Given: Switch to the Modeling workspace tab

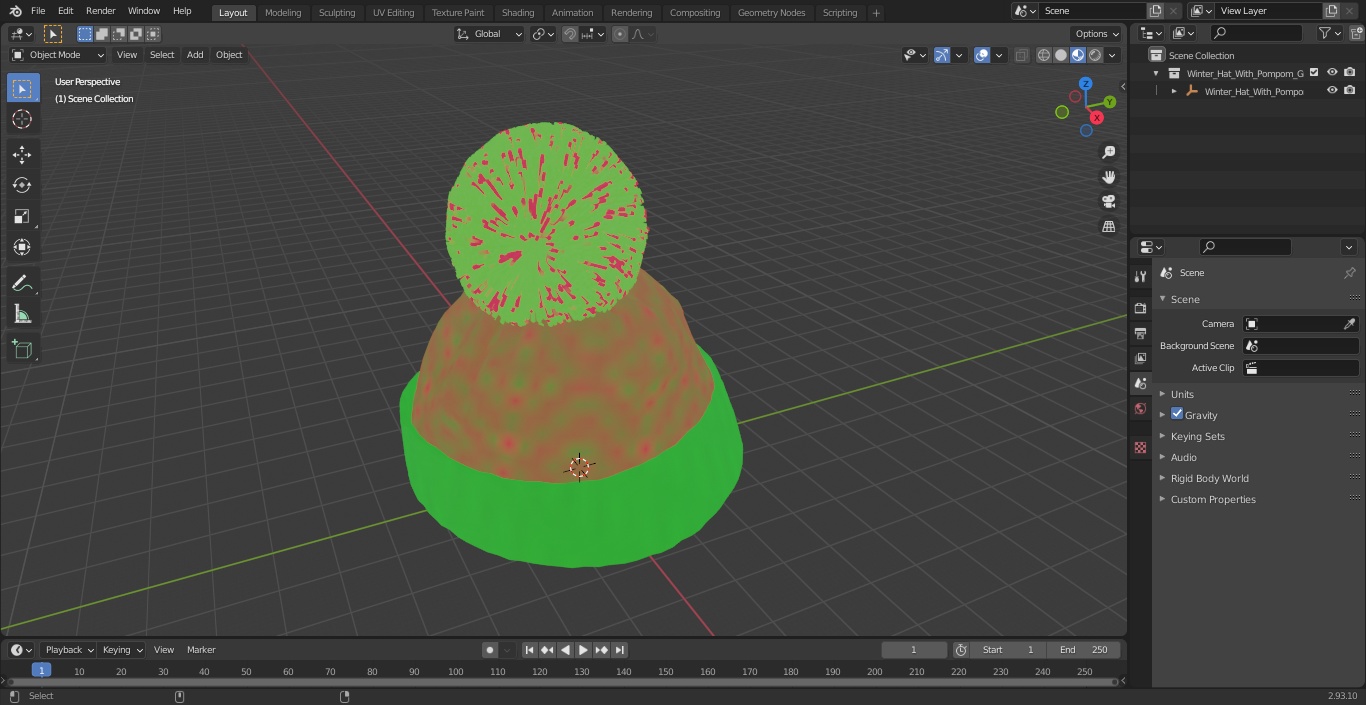Looking at the screenshot, I should pos(283,12).
